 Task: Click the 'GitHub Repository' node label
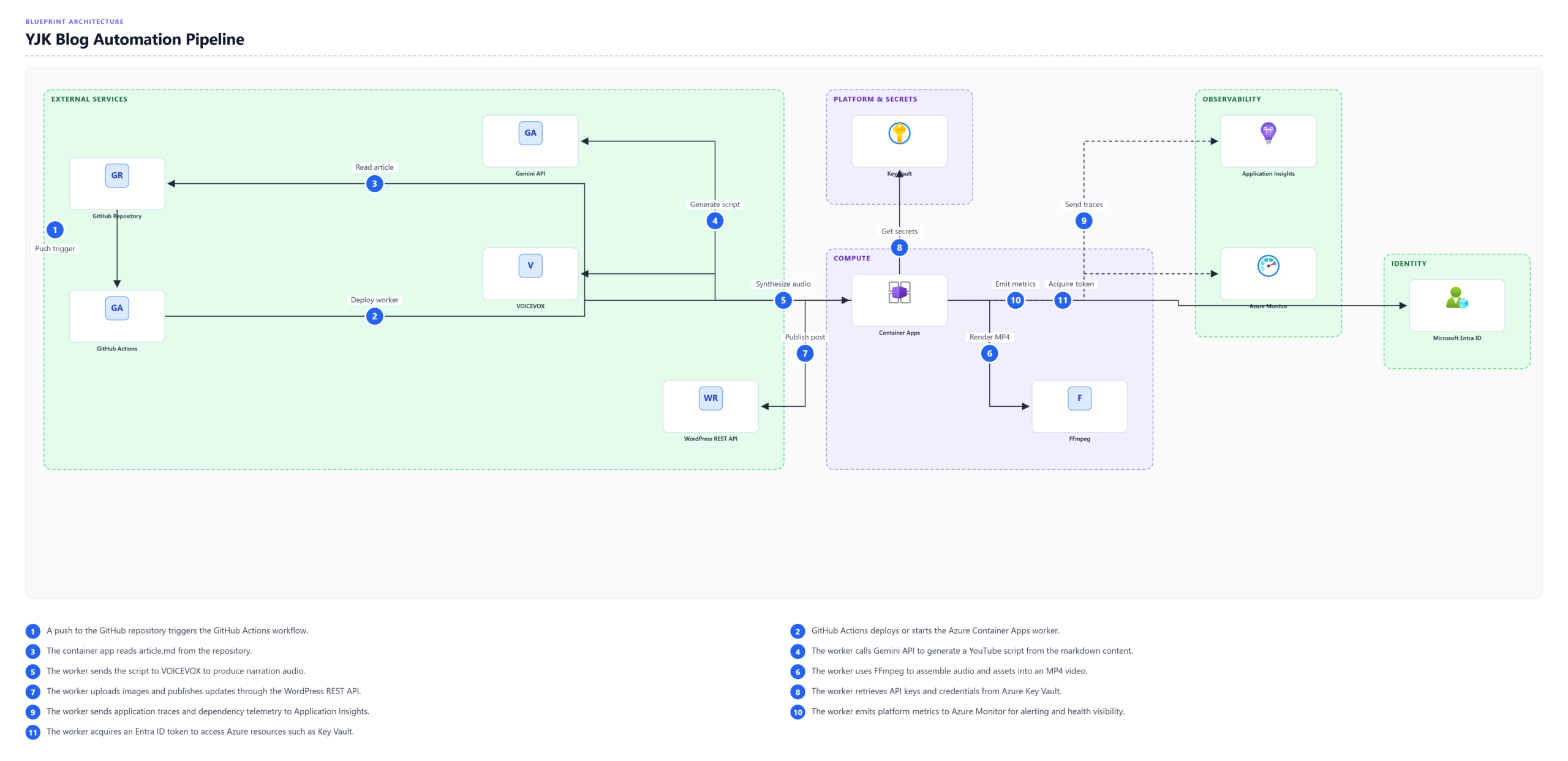coord(117,216)
